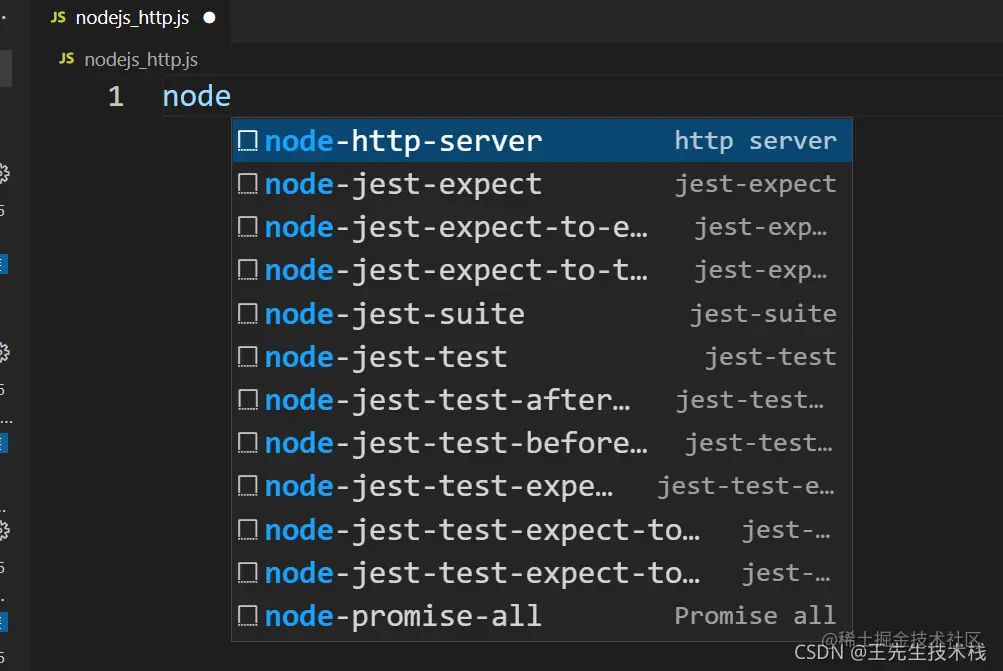This screenshot has width=1003, height=671.
Task: Choose the node-jest-test-after… suggestion
Action: [x=542, y=400]
